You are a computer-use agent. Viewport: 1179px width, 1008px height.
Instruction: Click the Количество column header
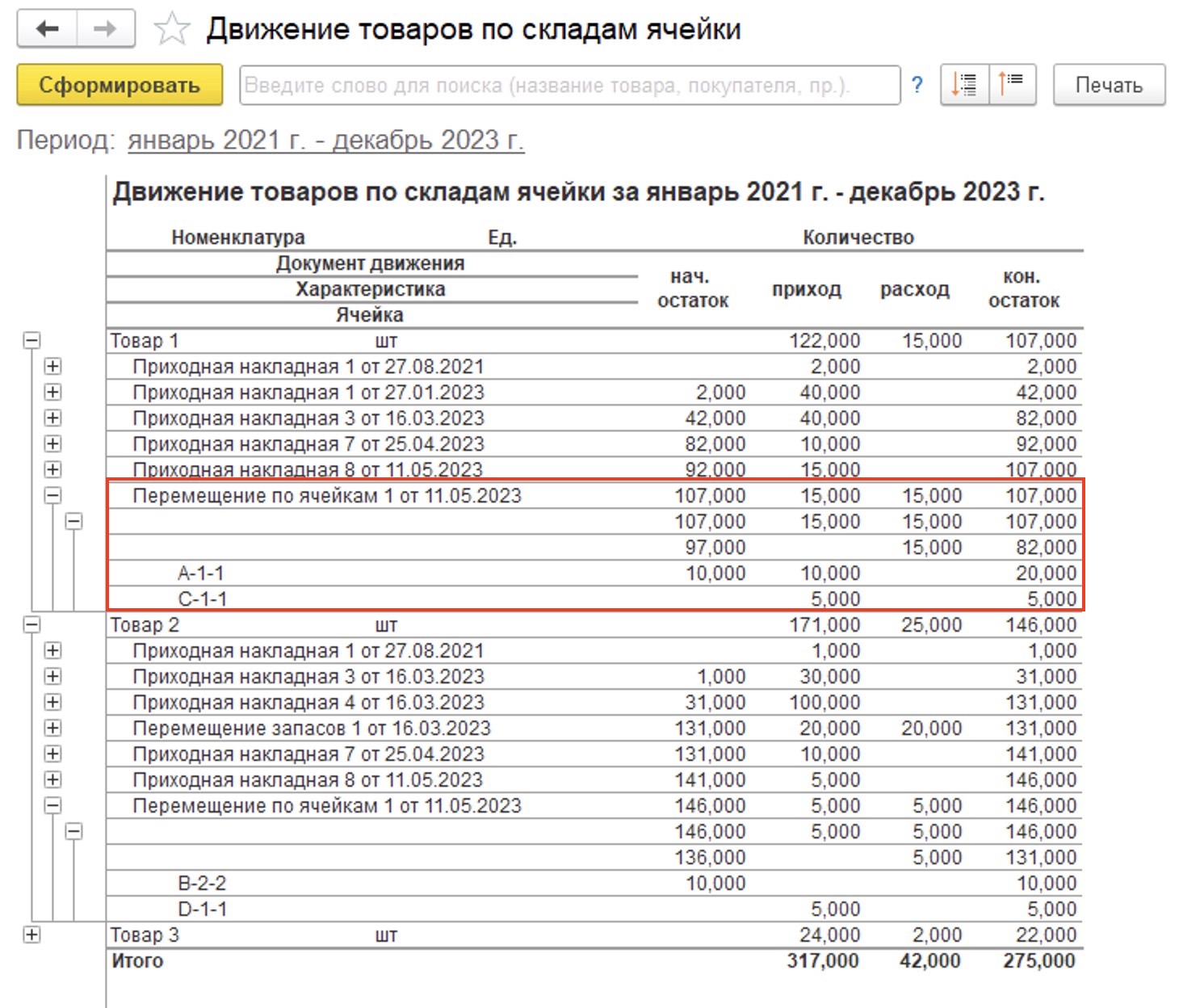(858, 237)
